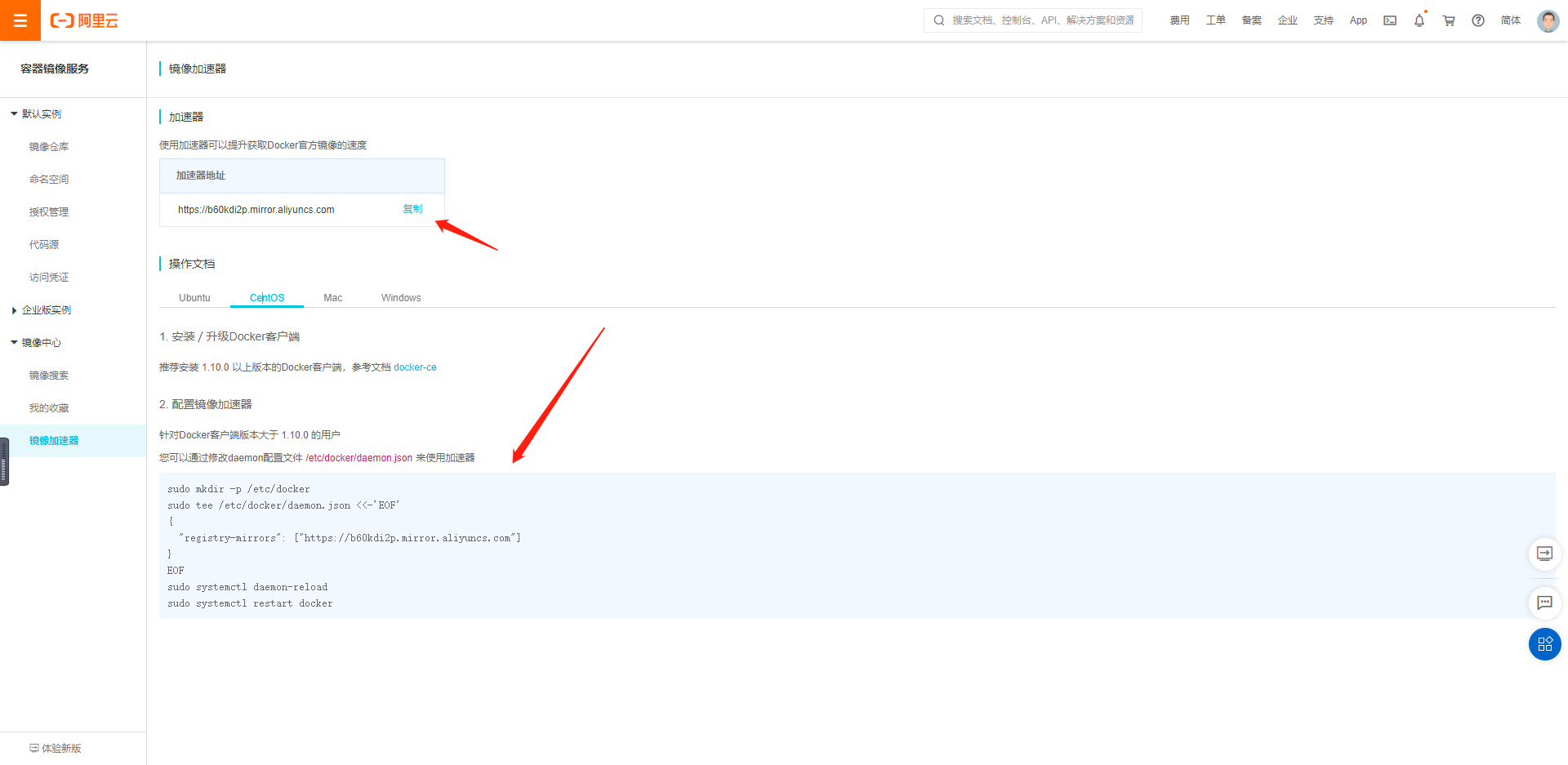Screen dimensions: 1568x765
Task: Click the 体验新版 icon at the bottom
Action: pyautogui.click(x=34, y=748)
